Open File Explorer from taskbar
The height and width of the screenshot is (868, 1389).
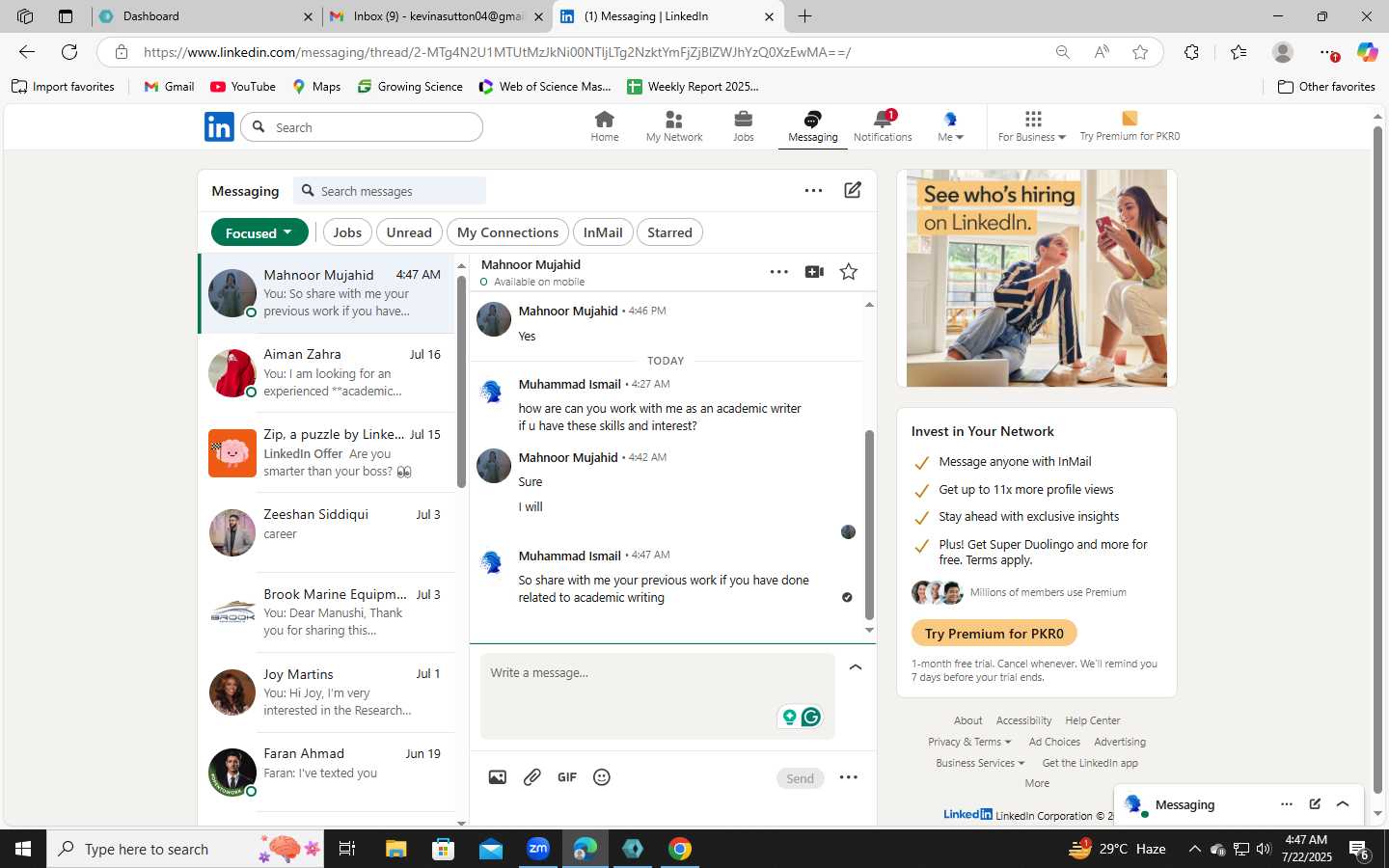(x=395, y=849)
